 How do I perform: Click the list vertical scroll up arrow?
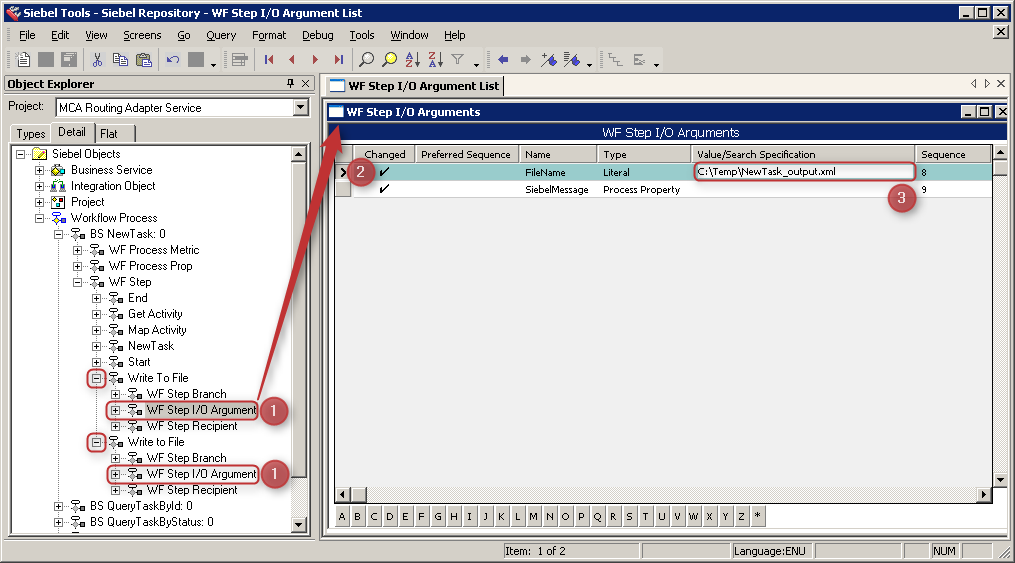[1000, 153]
